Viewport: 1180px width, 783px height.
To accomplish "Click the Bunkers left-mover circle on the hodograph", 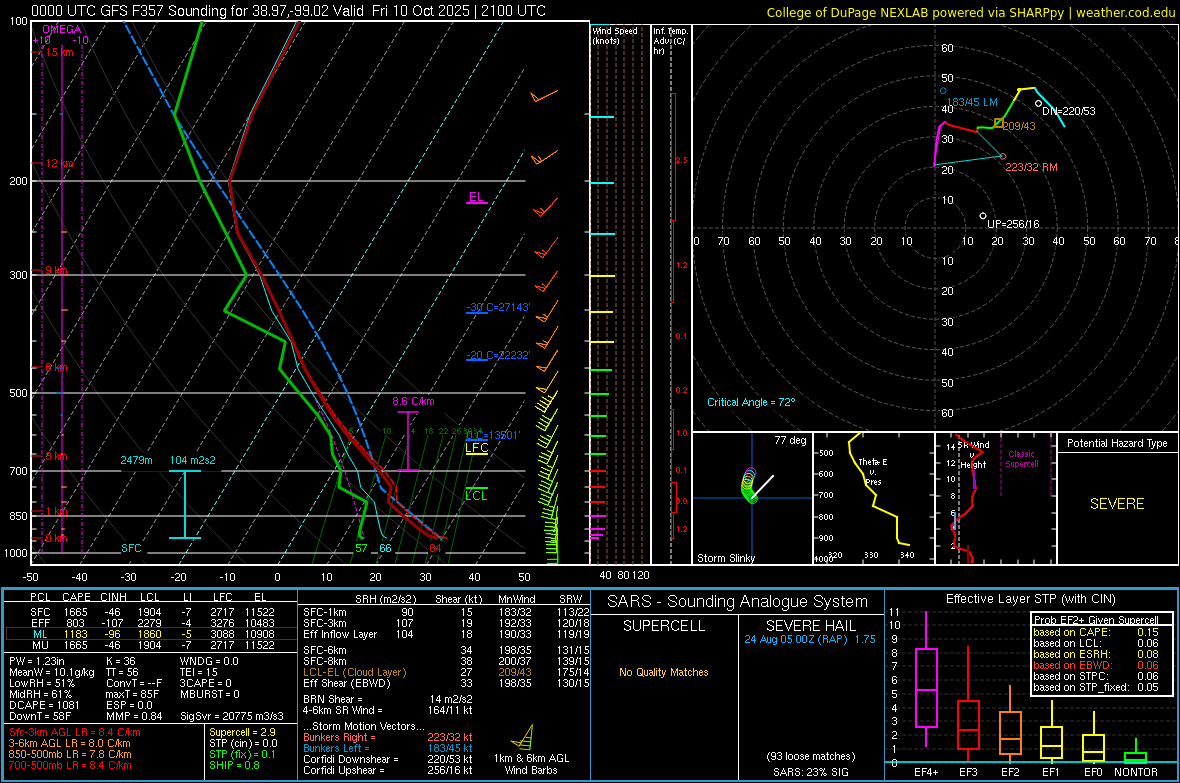I will click(x=943, y=91).
